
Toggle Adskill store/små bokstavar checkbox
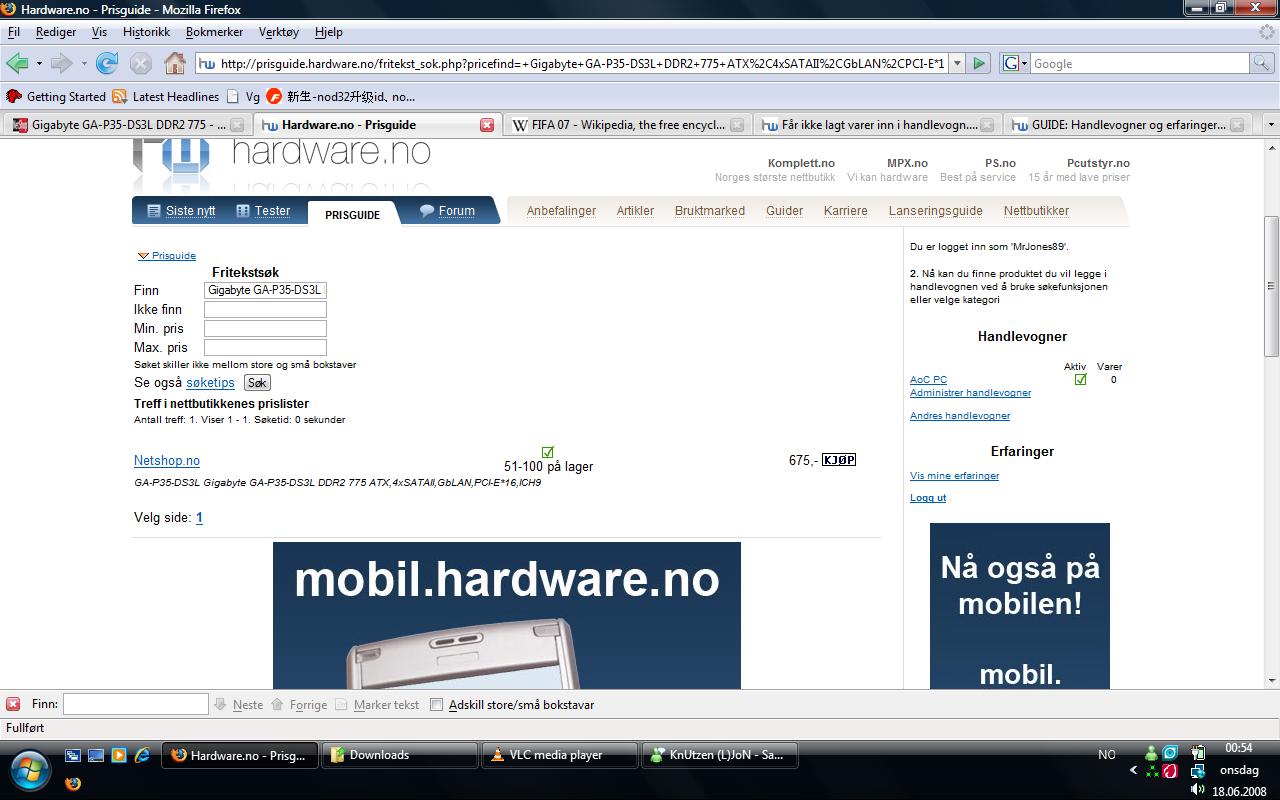point(436,704)
